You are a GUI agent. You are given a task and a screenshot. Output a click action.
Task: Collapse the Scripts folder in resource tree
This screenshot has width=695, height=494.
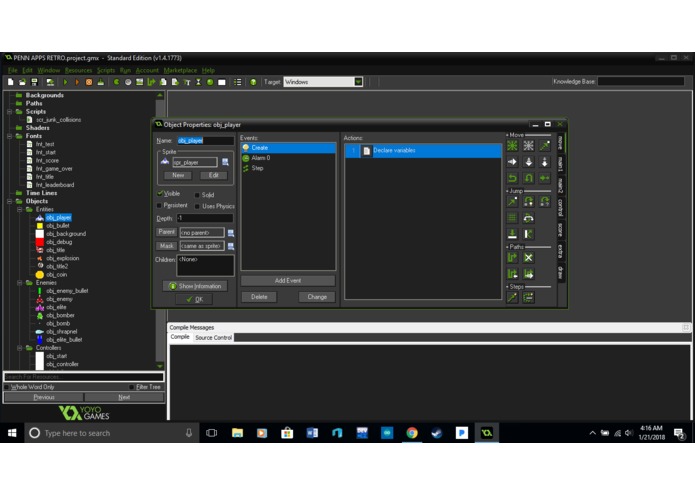9,112
